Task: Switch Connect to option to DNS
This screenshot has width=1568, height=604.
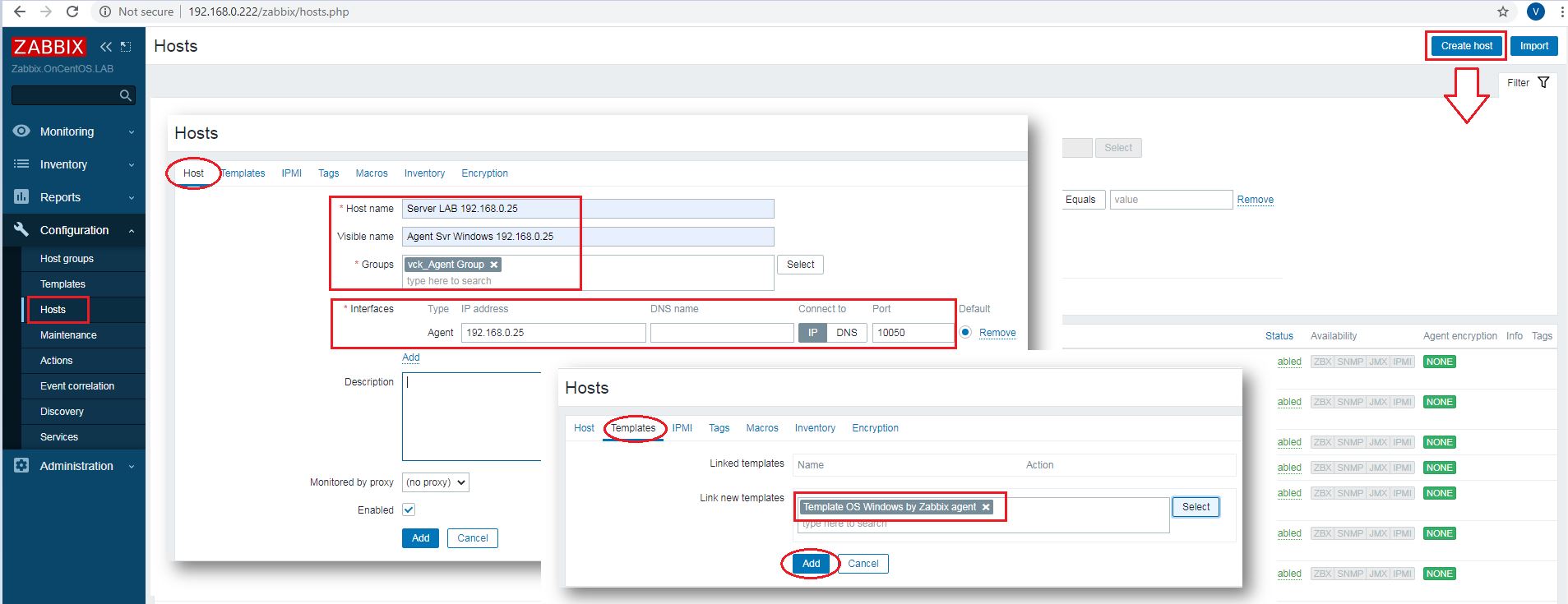Action: [847, 333]
